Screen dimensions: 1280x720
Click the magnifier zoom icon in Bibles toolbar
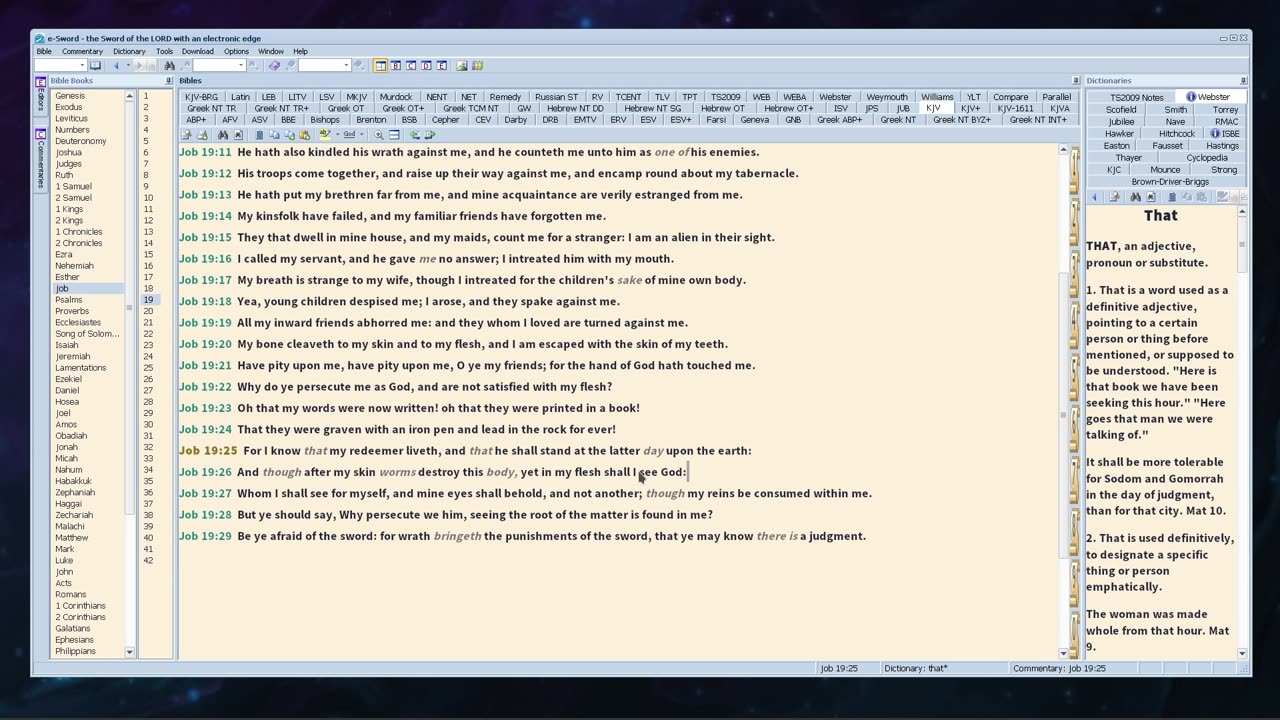tap(378, 135)
